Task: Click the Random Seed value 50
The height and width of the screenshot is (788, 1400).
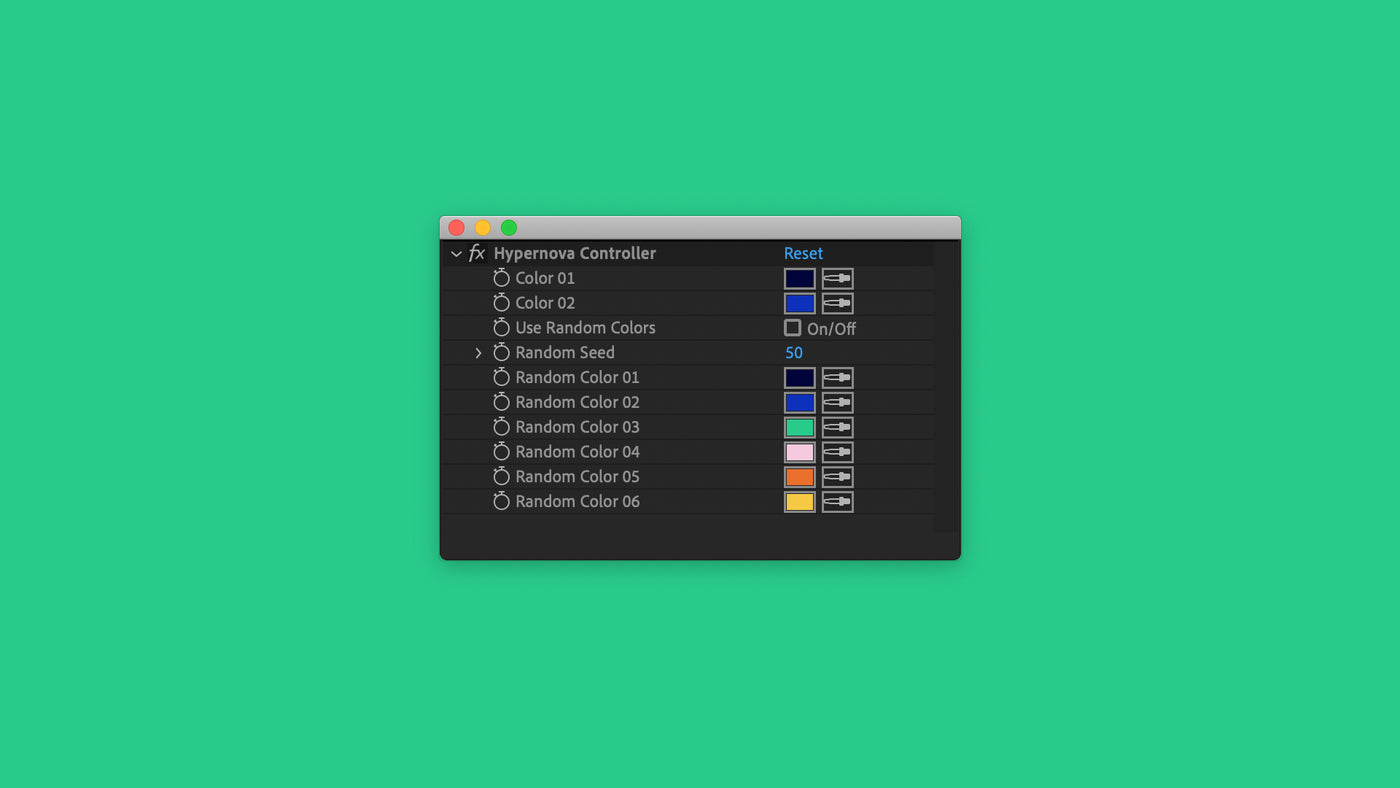Action: (x=794, y=353)
